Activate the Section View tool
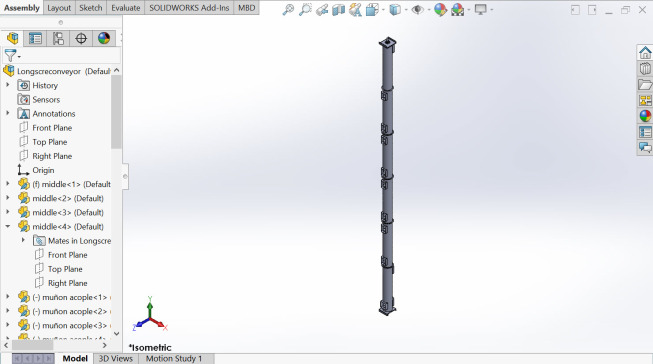653x364 pixels. pos(339,10)
